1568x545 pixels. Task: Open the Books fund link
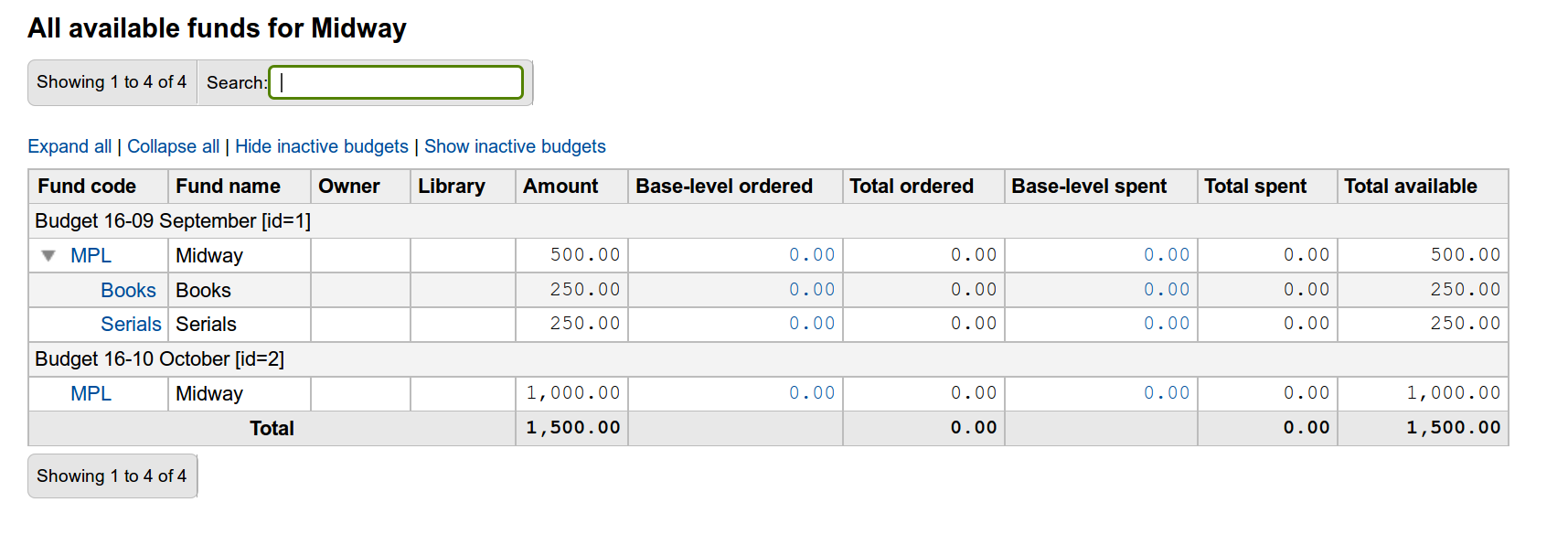[x=128, y=291]
